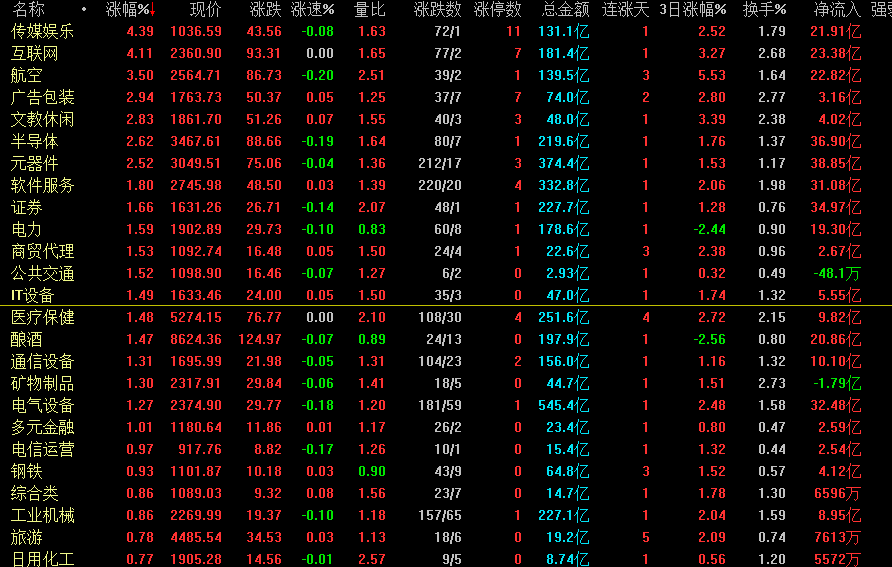Sort by the 换手% column header
Viewport: 892px width, 567px height.
tap(765, 9)
